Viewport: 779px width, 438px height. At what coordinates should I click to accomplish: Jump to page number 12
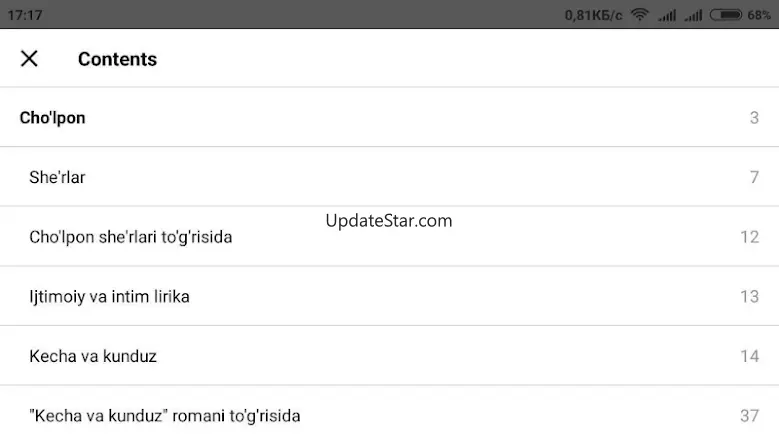tap(750, 237)
